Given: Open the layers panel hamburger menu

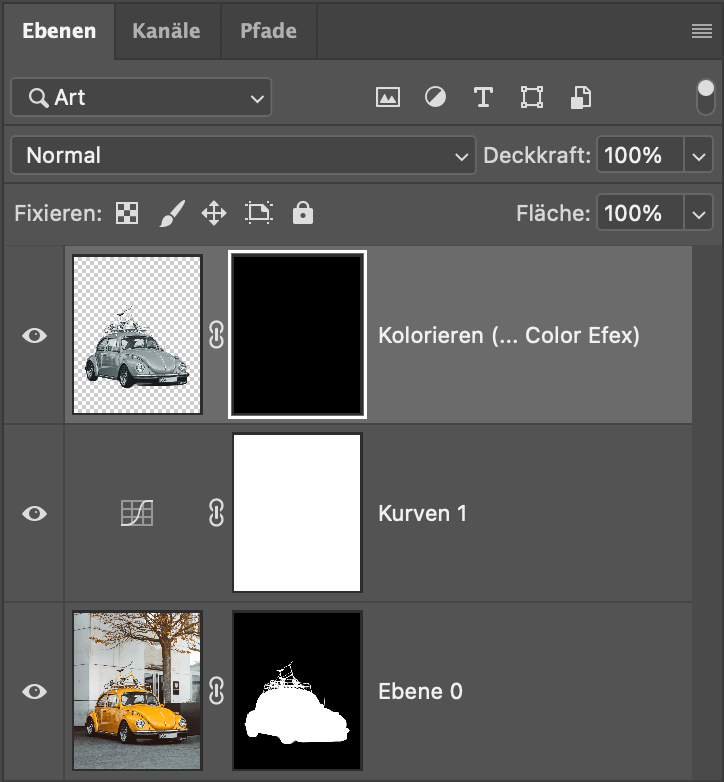Looking at the screenshot, I should point(702,31).
